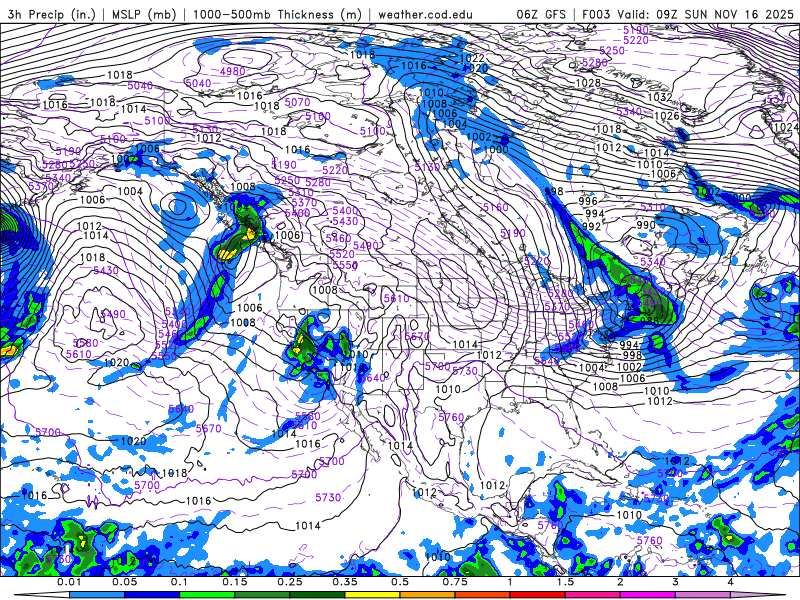Select the 'MSLP (mb)' header label
This screenshot has width=800, height=600.
144,14
